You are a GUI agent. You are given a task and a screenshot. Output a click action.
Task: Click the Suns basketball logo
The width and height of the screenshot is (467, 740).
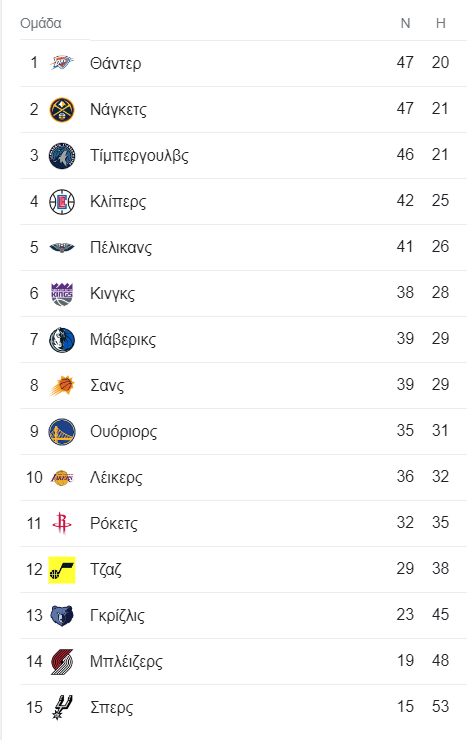[62, 386]
